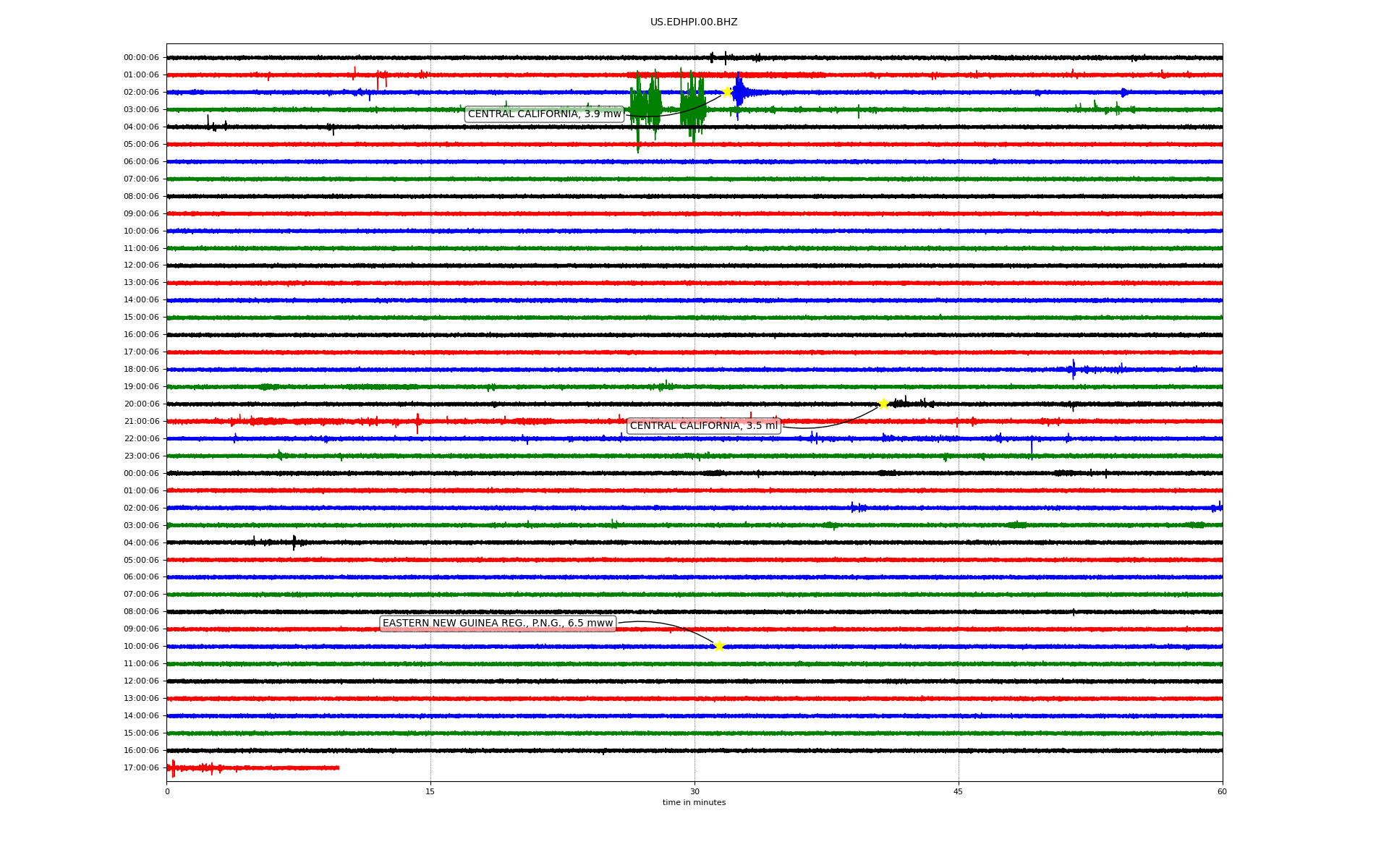The width and height of the screenshot is (1389, 868).
Task: Click the EASTERN NEW GUINEA REG. 6.5 mww label
Action: pyautogui.click(x=497, y=624)
